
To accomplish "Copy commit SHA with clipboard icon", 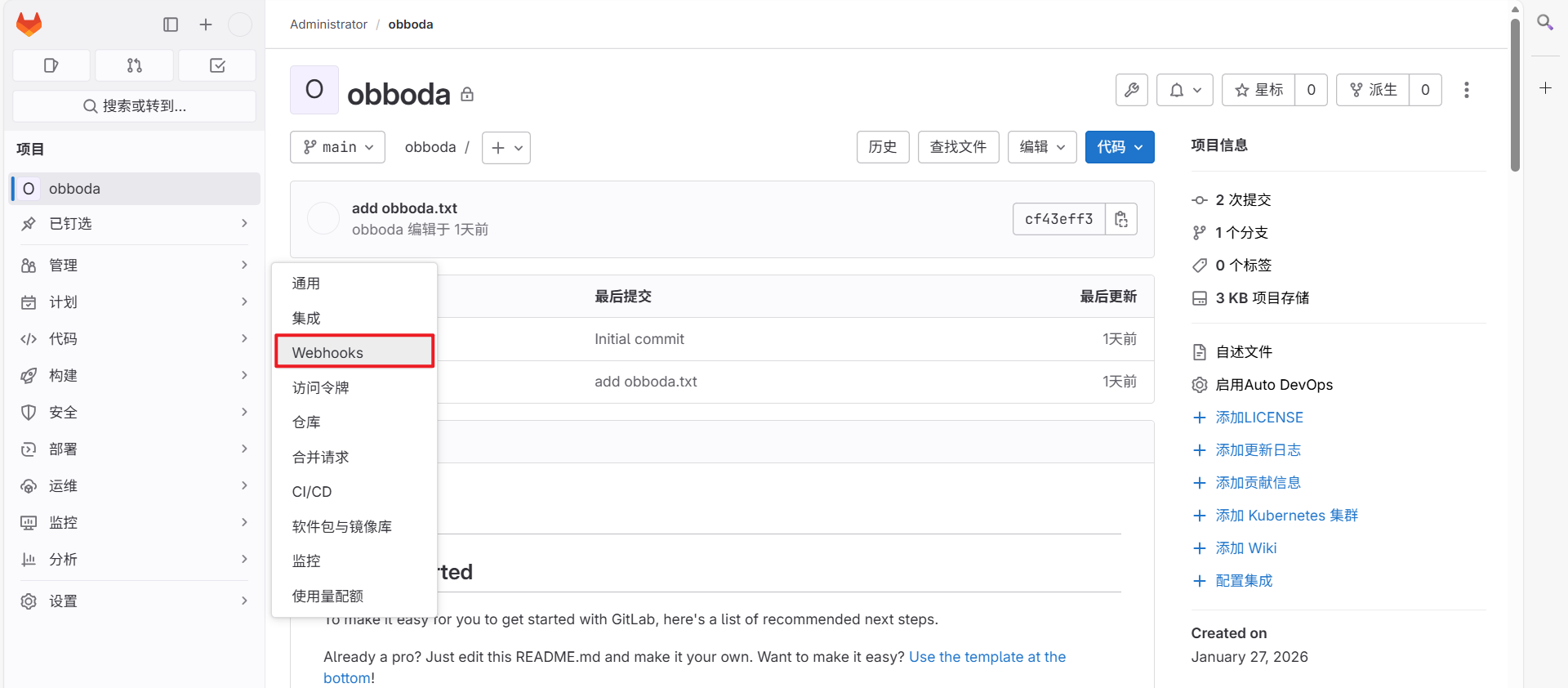I will 1121,219.
